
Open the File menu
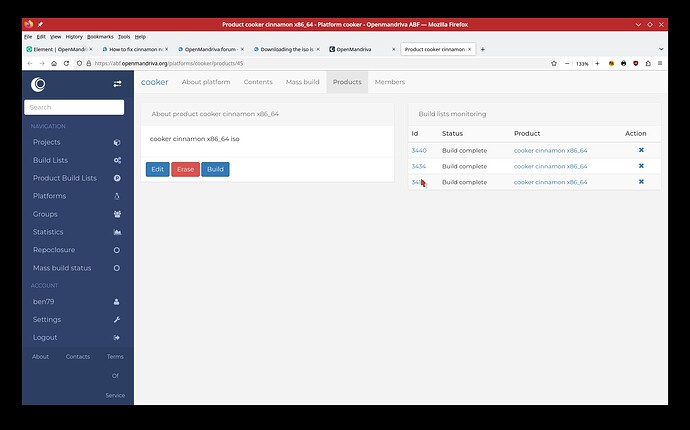point(28,37)
